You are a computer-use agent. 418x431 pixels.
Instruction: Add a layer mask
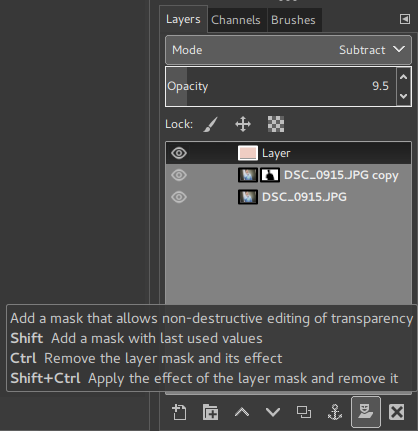pyautogui.click(x=366, y=412)
